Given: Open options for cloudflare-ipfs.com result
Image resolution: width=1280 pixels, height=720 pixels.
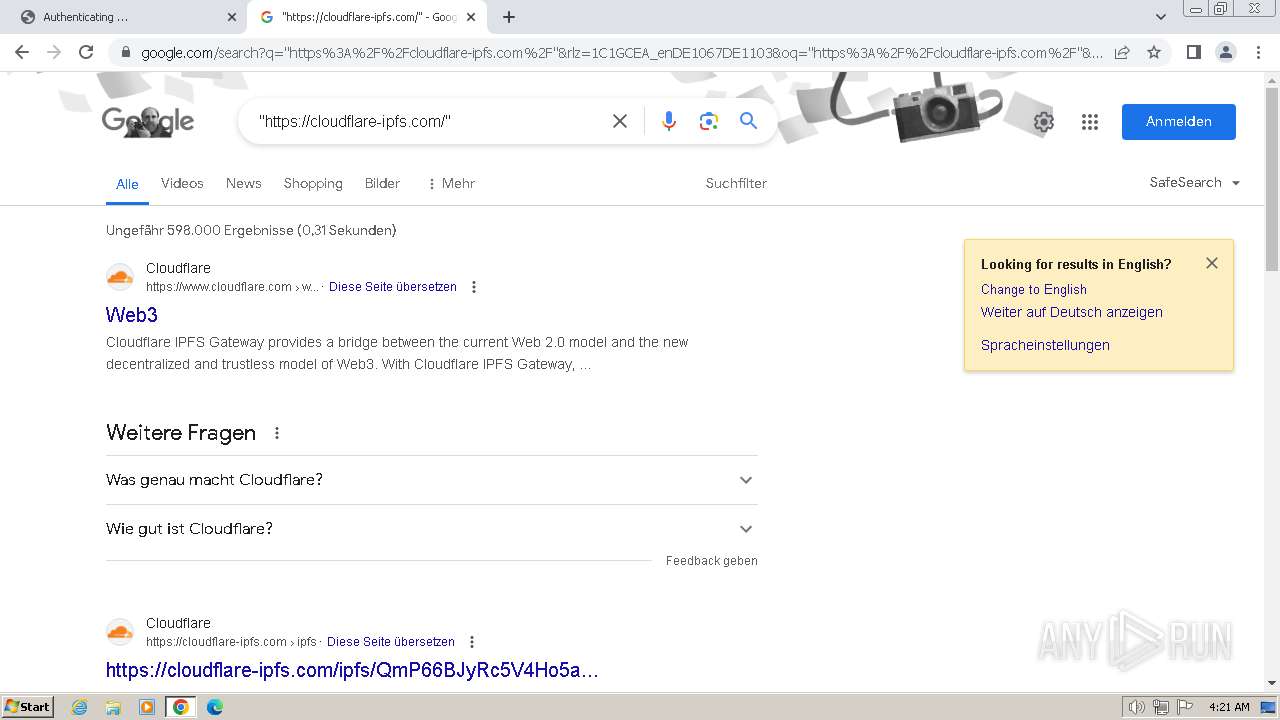Looking at the screenshot, I should point(472,642).
